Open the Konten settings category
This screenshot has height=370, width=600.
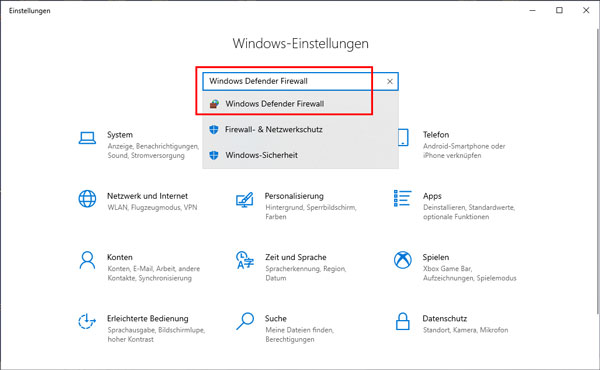coord(139,266)
